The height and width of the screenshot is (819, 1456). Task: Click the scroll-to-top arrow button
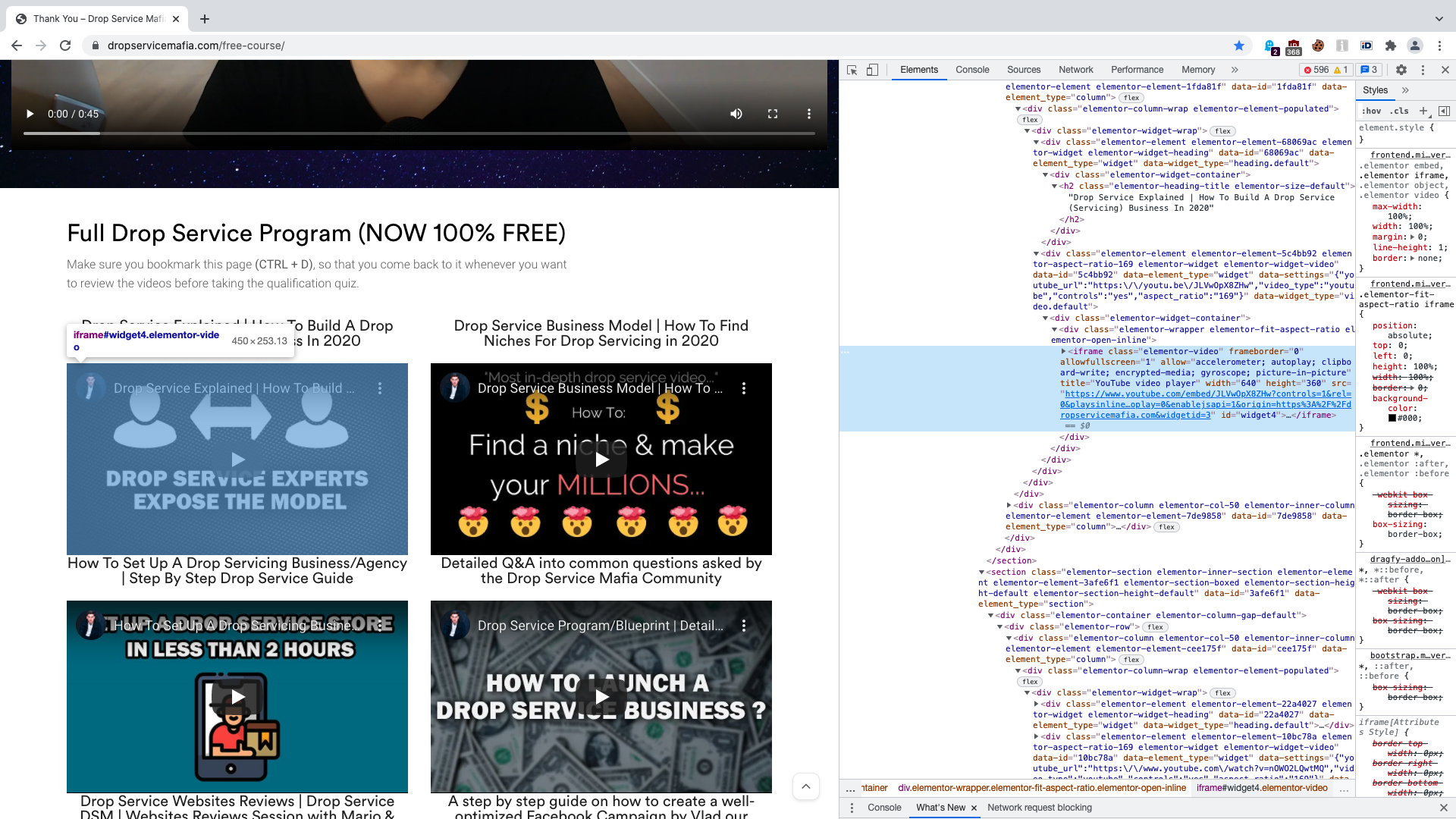pyautogui.click(x=806, y=786)
